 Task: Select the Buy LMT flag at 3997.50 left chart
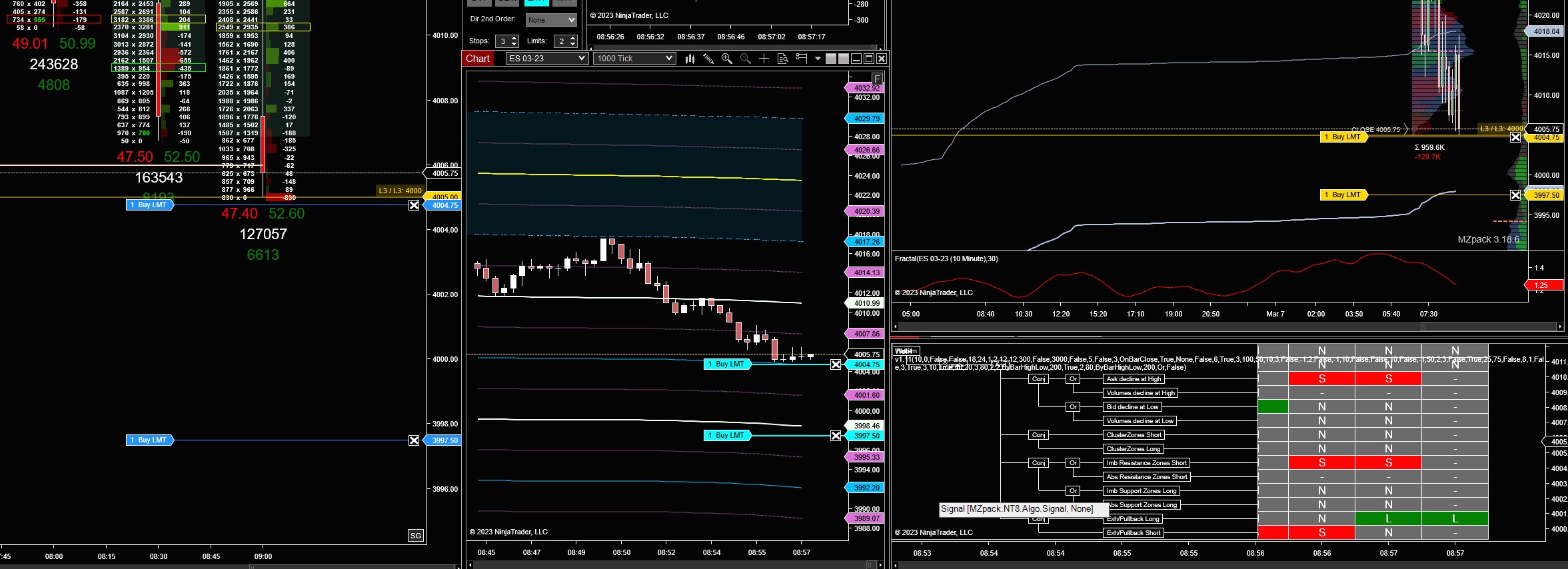[x=150, y=440]
